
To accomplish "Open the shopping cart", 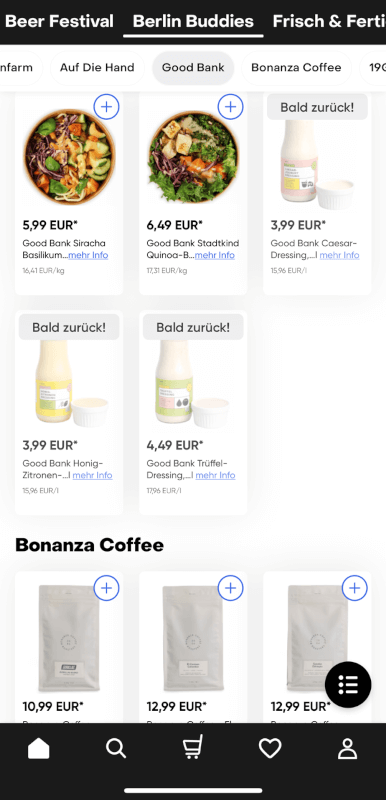I will [193, 747].
